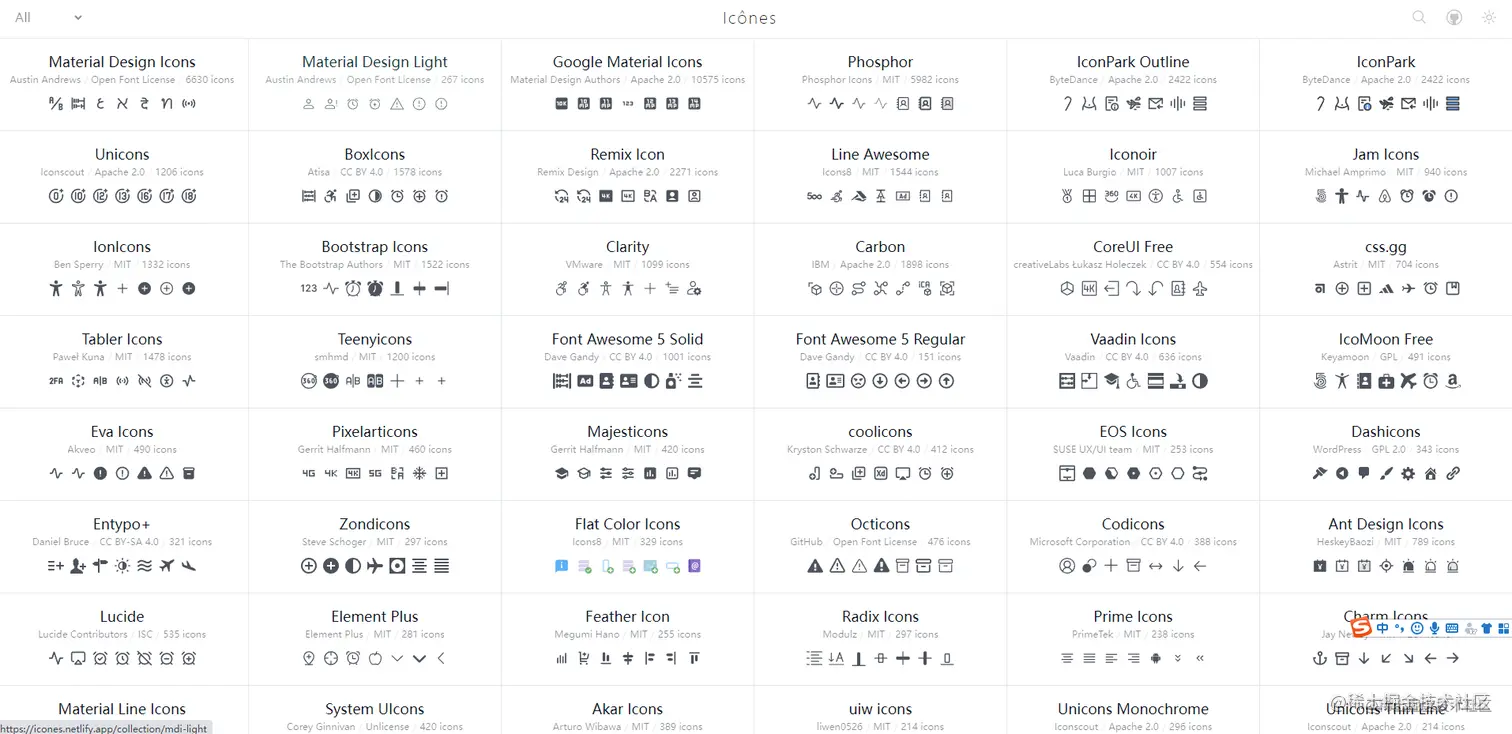Viewport: 1512px width, 734px height.
Task: Open the Octicons collection
Action: tap(880, 524)
